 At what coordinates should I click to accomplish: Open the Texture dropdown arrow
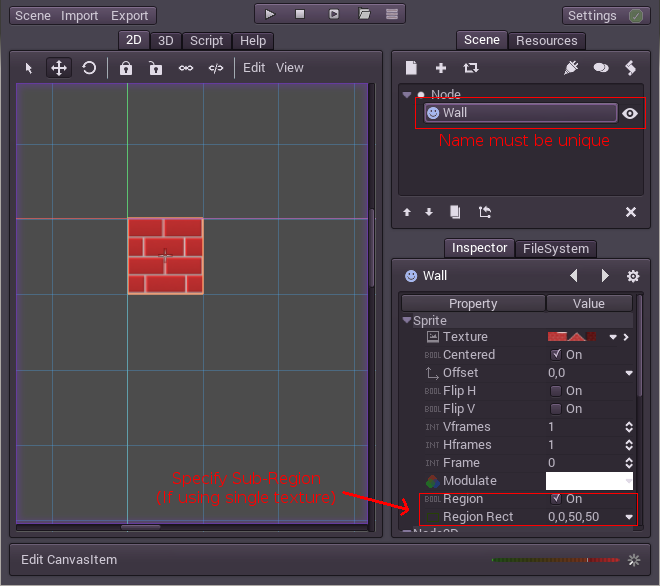pyautogui.click(x=613, y=337)
